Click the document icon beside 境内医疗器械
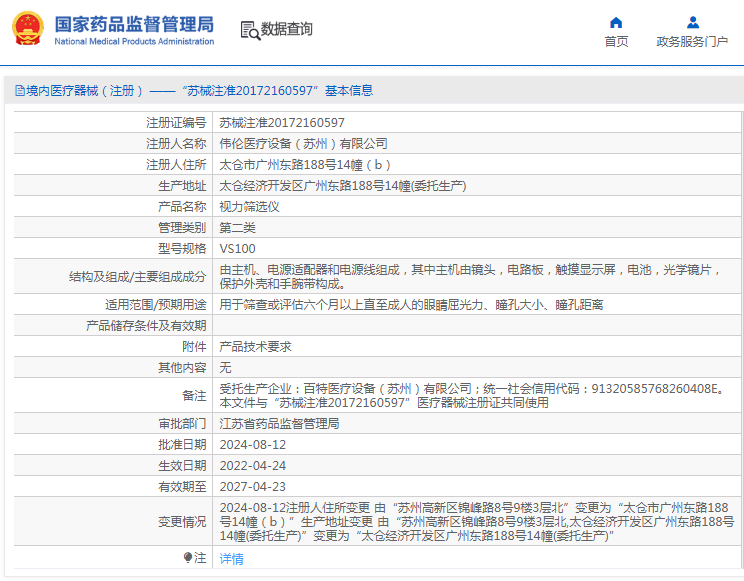Screen dimensions: 744x581 (x=20, y=90)
